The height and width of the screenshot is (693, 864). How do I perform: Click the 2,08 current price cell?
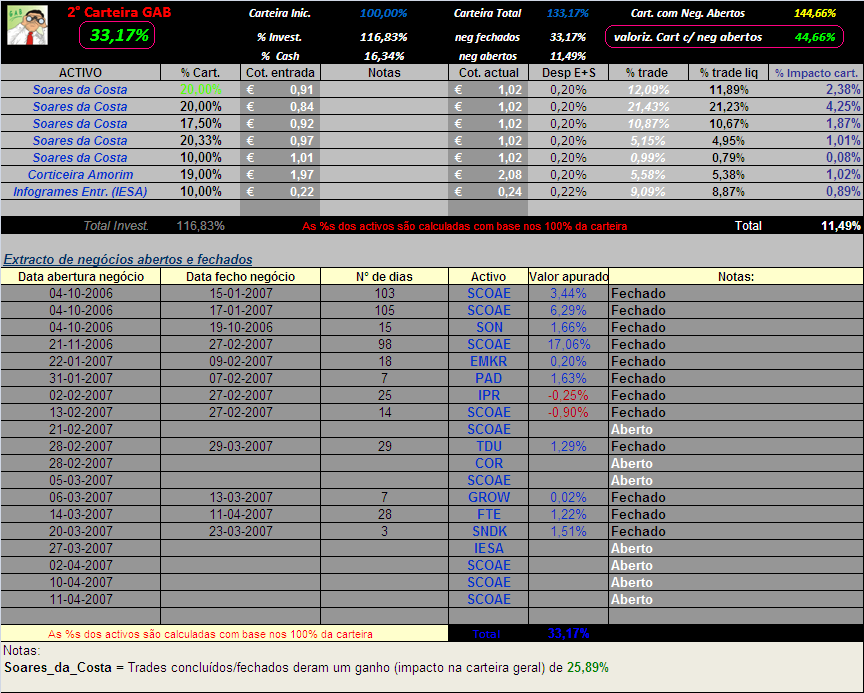coord(489,175)
